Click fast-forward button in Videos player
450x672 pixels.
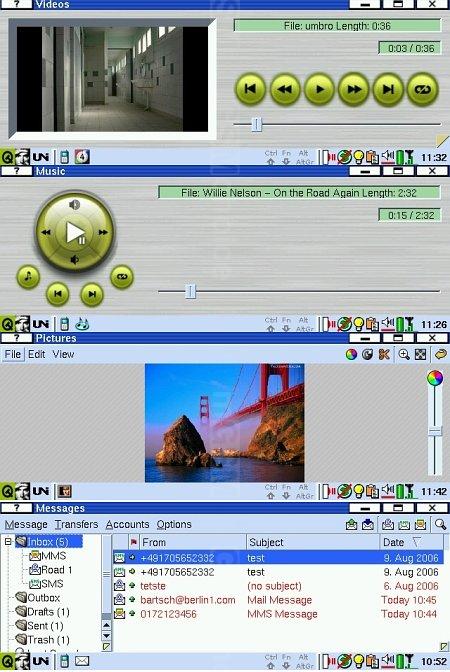(354, 89)
